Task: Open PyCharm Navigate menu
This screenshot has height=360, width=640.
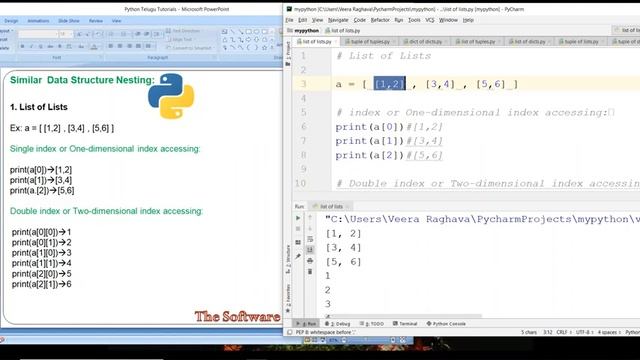Action: coord(338,20)
